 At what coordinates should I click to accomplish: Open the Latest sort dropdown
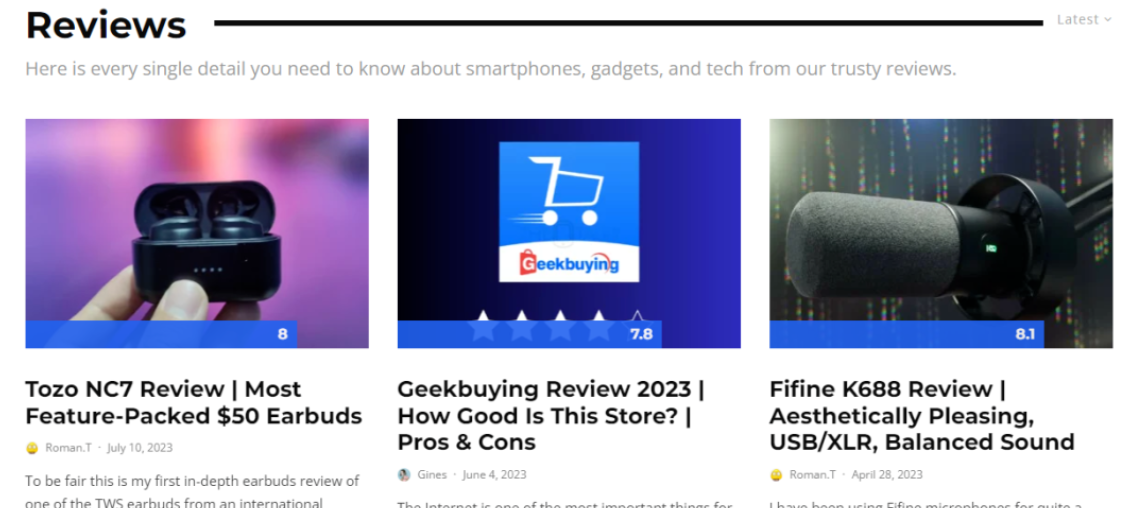pos(1084,19)
